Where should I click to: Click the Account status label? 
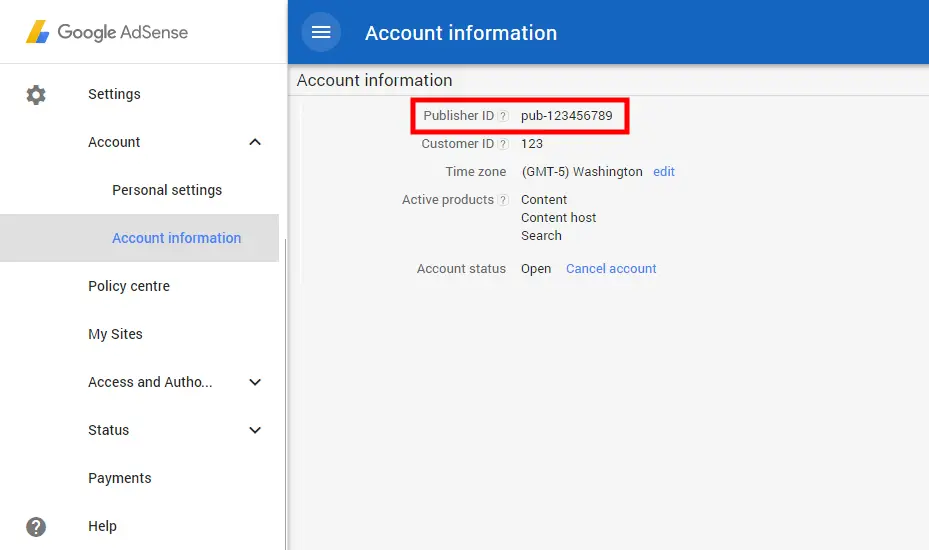[x=461, y=269]
